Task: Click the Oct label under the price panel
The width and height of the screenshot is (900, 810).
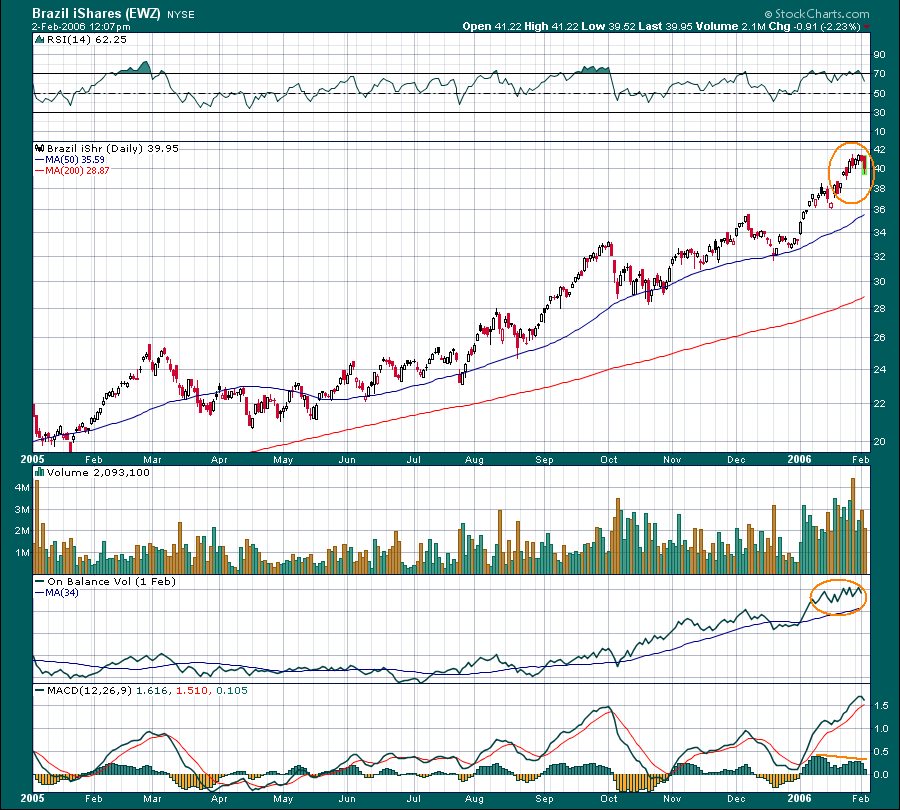Action: (x=608, y=459)
